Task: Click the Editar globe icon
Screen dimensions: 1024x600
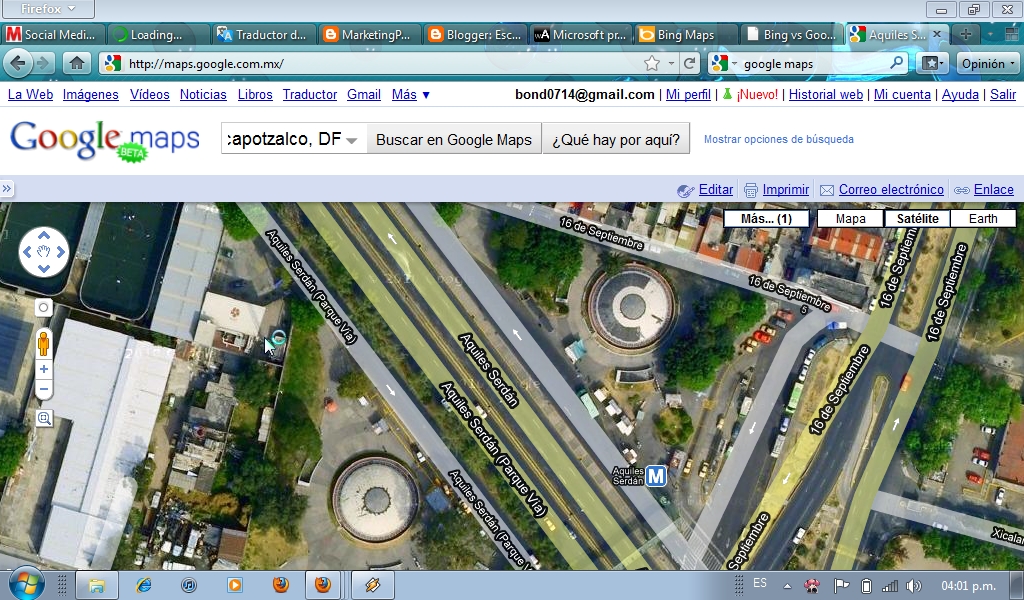Action: coord(687,189)
